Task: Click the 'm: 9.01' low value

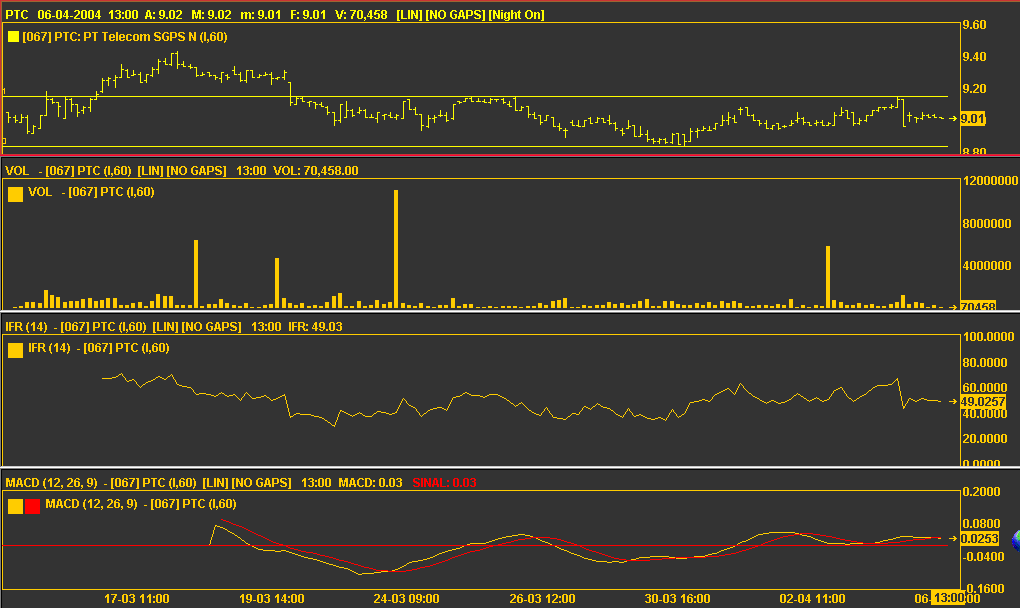Action: [260, 14]
